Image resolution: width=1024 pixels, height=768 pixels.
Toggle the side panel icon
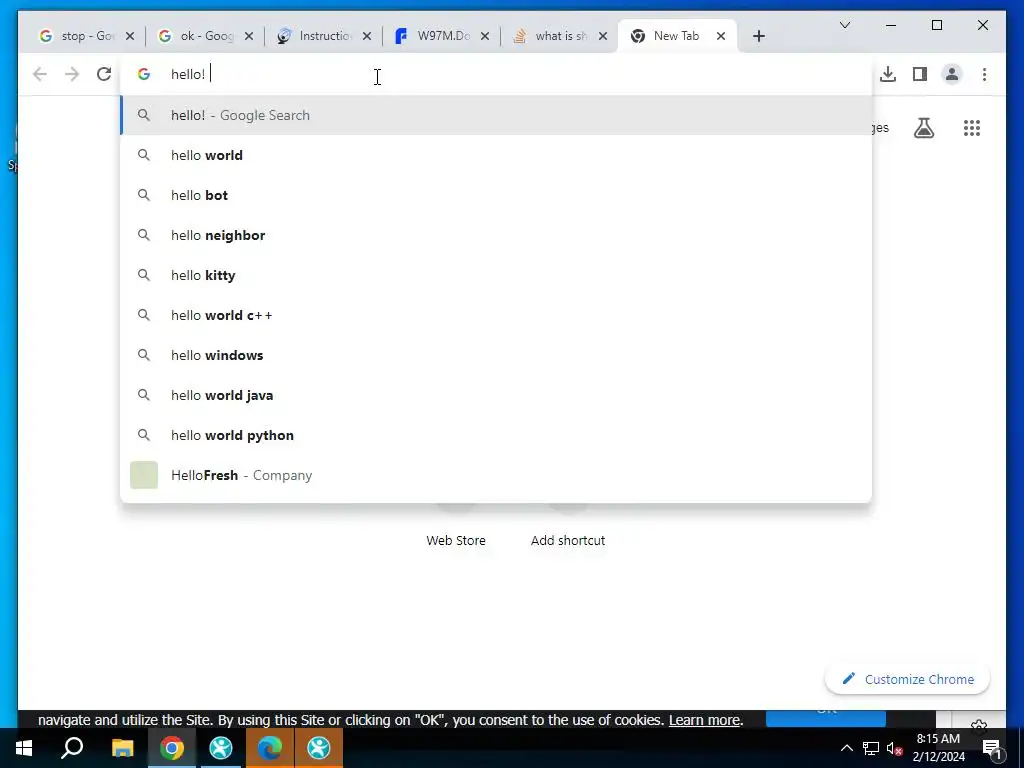(920, 74)
